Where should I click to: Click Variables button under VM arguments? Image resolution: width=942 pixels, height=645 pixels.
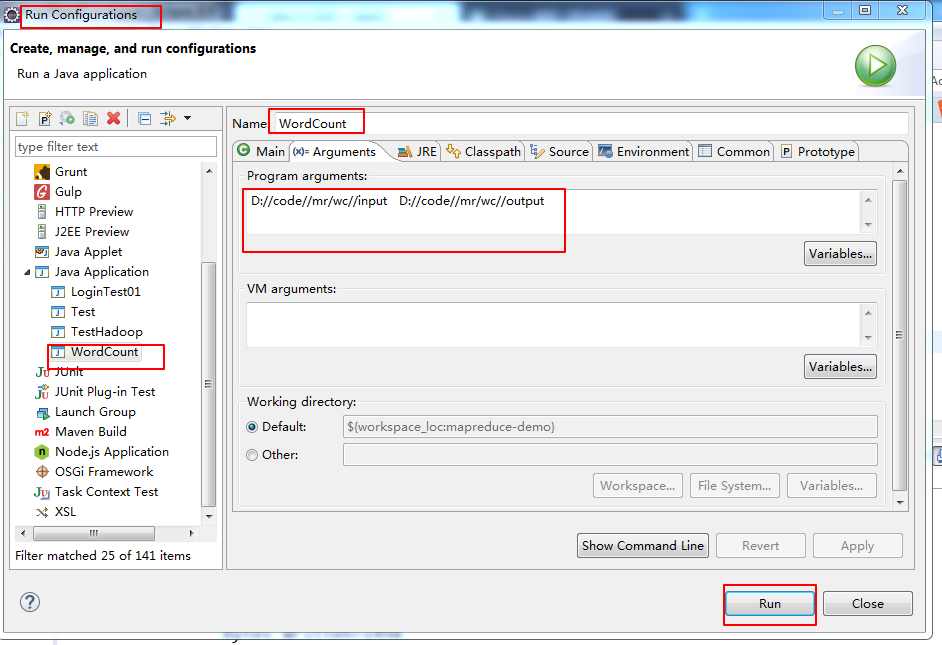point(840,366)
